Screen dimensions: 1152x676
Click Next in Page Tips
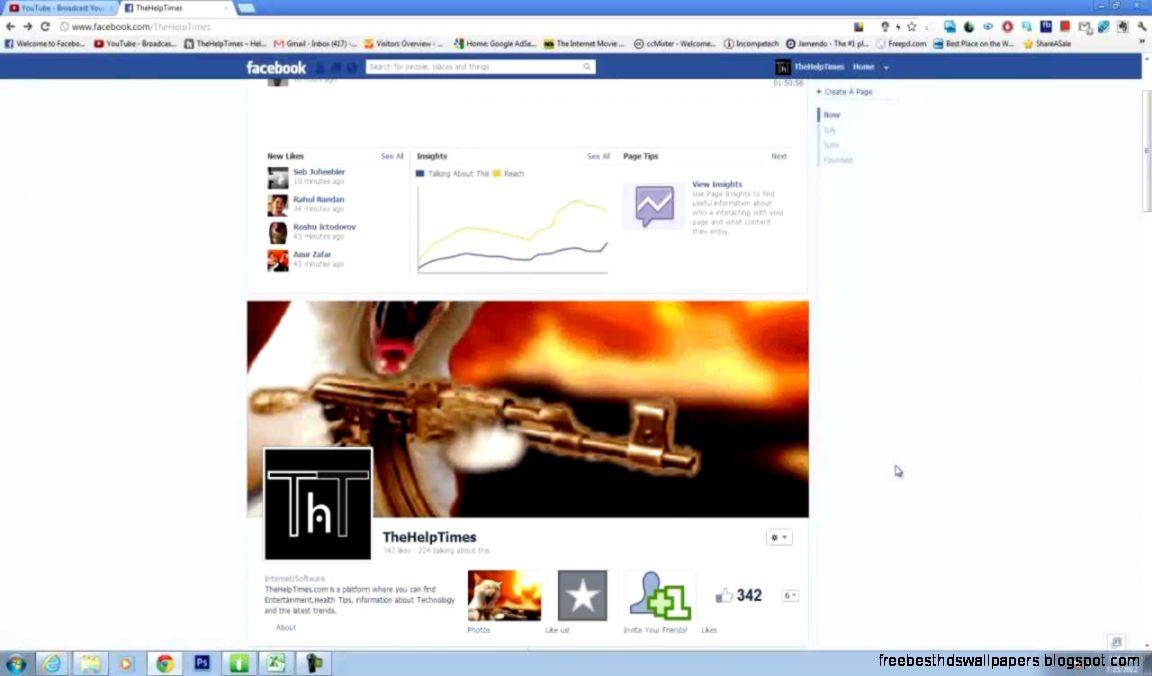tap(779, 157)
